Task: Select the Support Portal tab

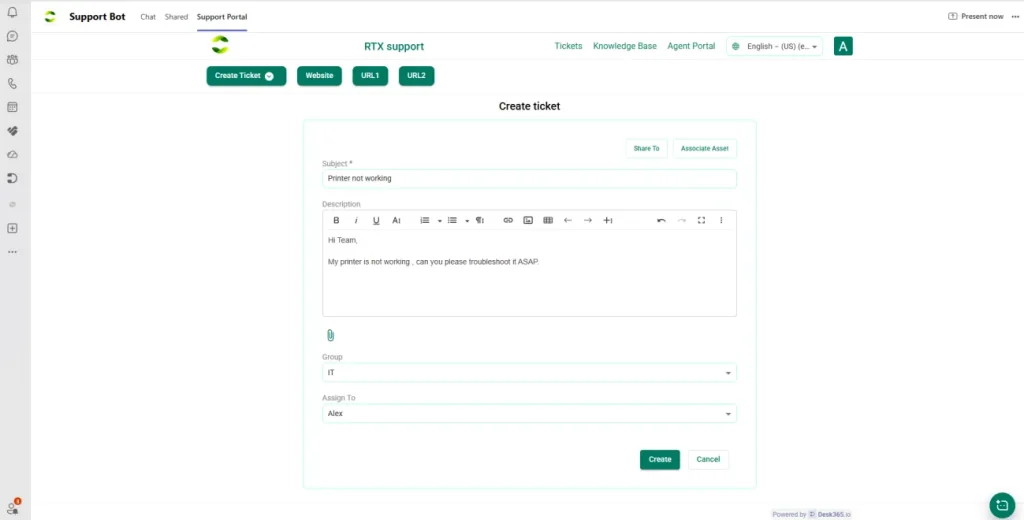Action: pyautogui.click(x=222, y=17)
